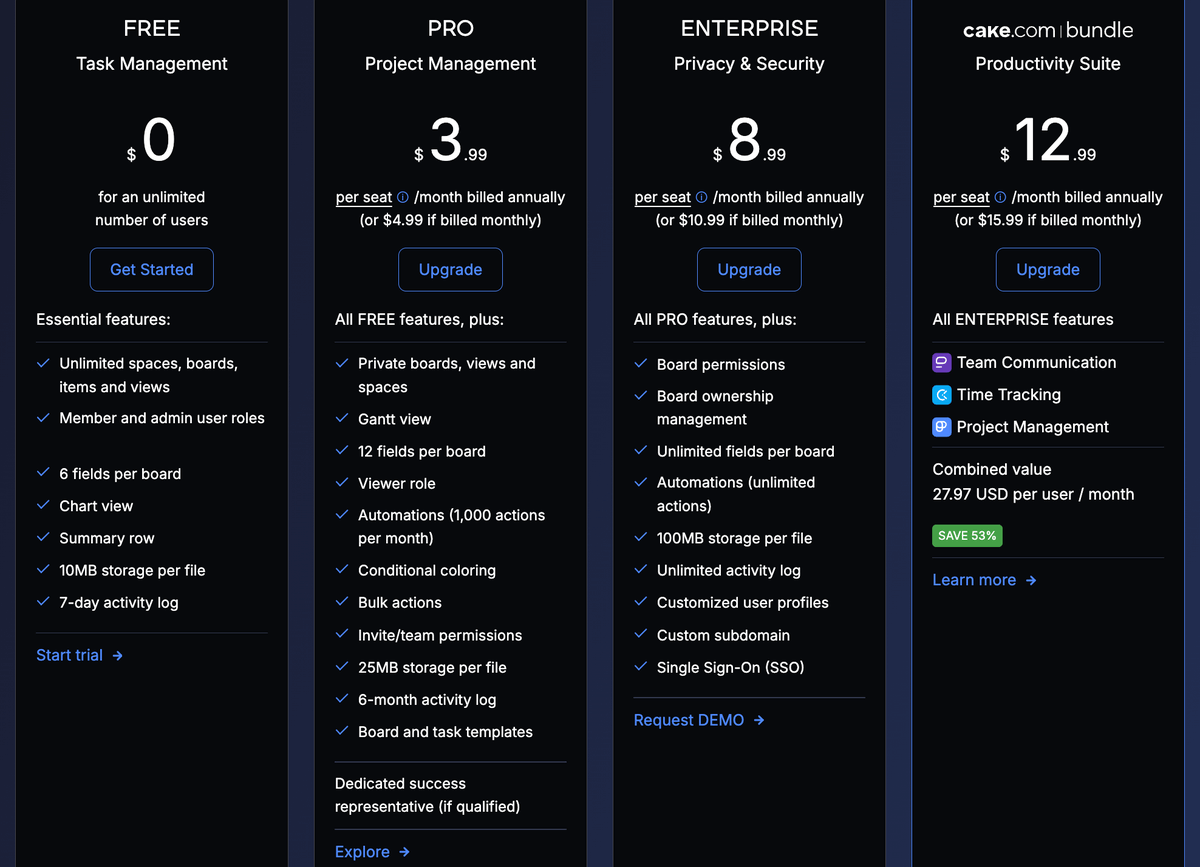Open the Start trial link

(x=69, y=655)
